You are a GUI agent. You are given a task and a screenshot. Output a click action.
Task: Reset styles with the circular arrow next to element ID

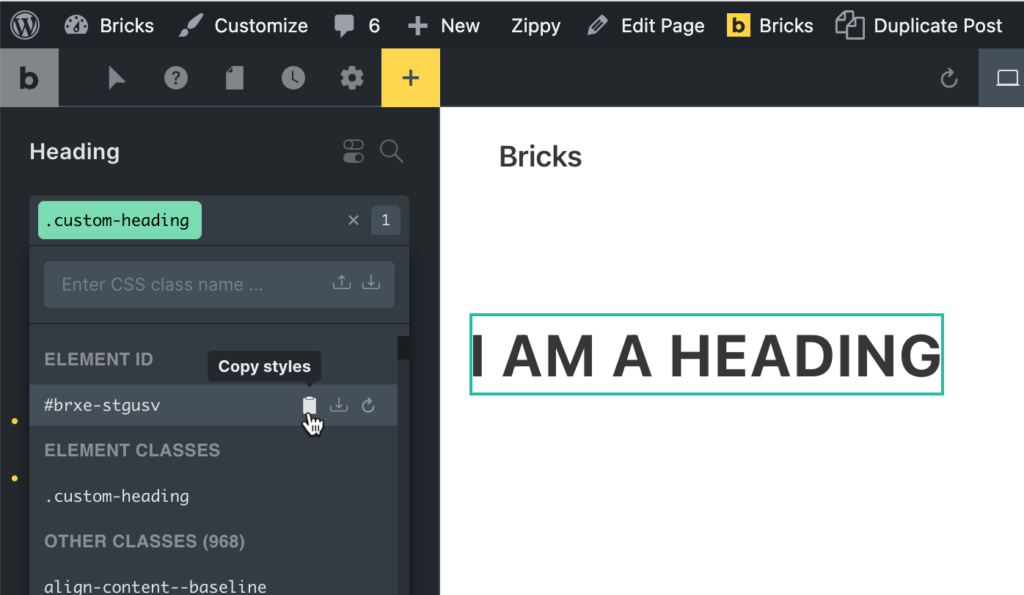pos(368,405)
